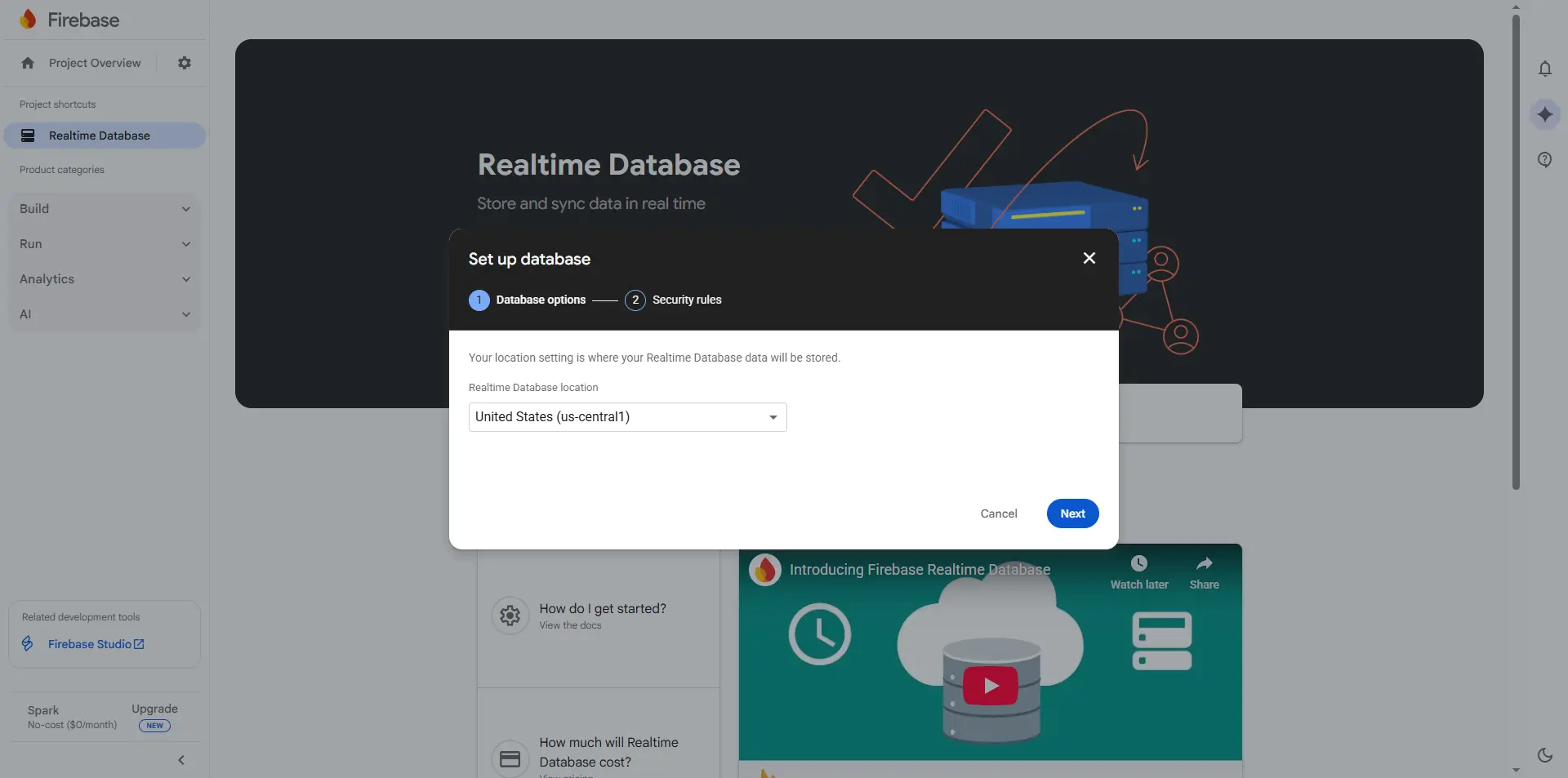Click the notifications bell icon
The height and width of the screenshot is (778, 1568).
(x=1544, y=69)
